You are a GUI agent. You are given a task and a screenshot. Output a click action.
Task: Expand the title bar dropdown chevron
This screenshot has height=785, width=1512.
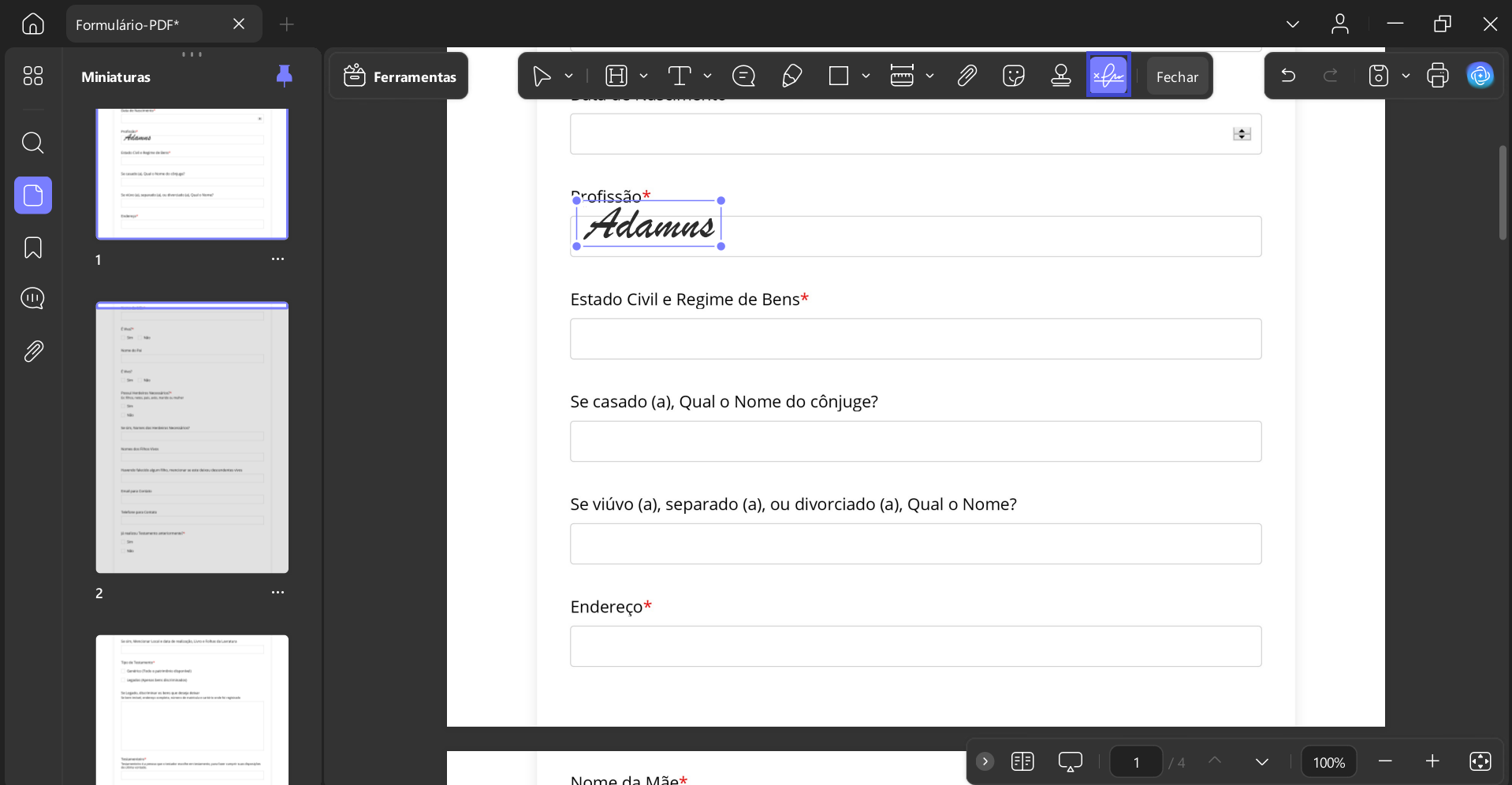[x=1293, y=24]
